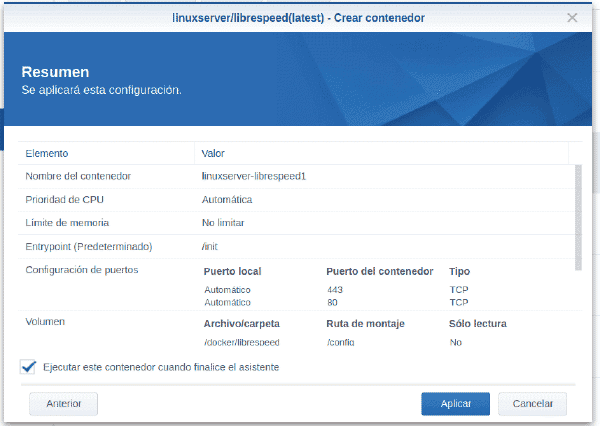Select the 'Prioridad de CPU' row label

click(64, 199)
